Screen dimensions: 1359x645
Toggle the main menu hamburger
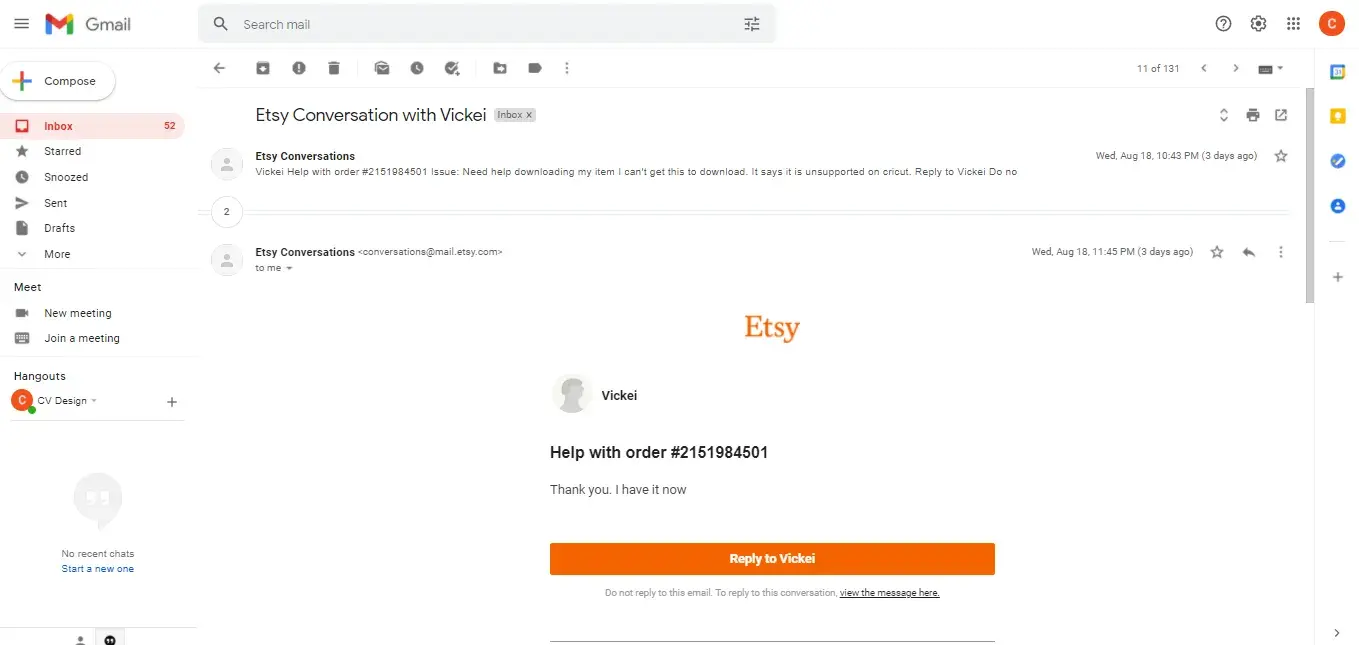pos(21,24)
